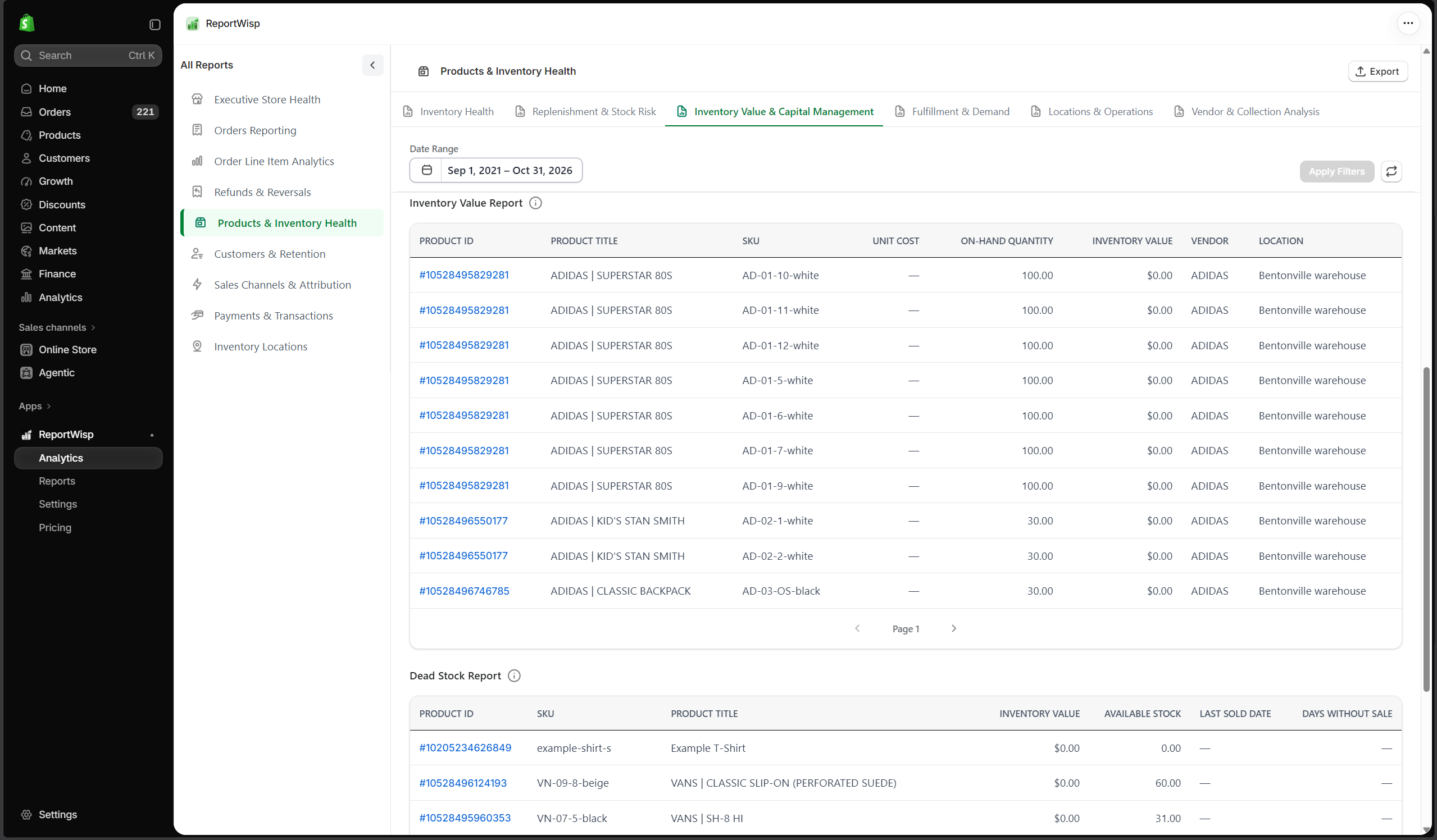Click the Dead Stock Report info icon
Image resolution: width=1437 pixels, height=840 pixels.
pos(514,676)
